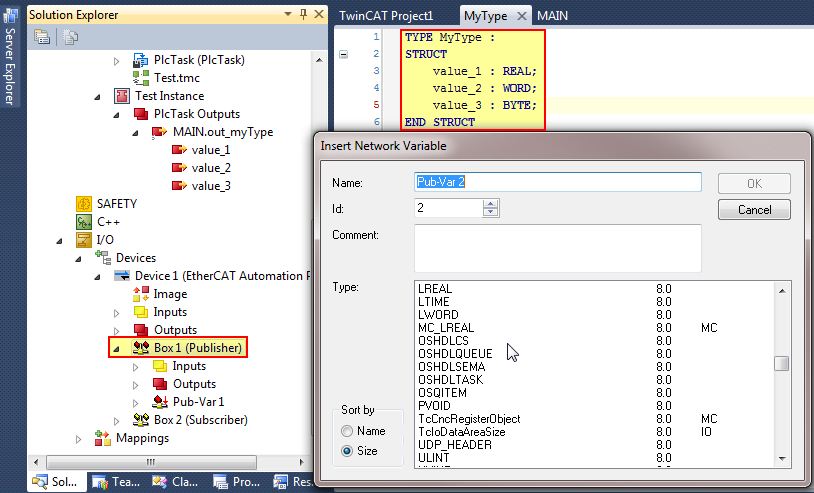Open the Solution Explorer window options dropdown

pyautogui.click(x=288, y=15)
